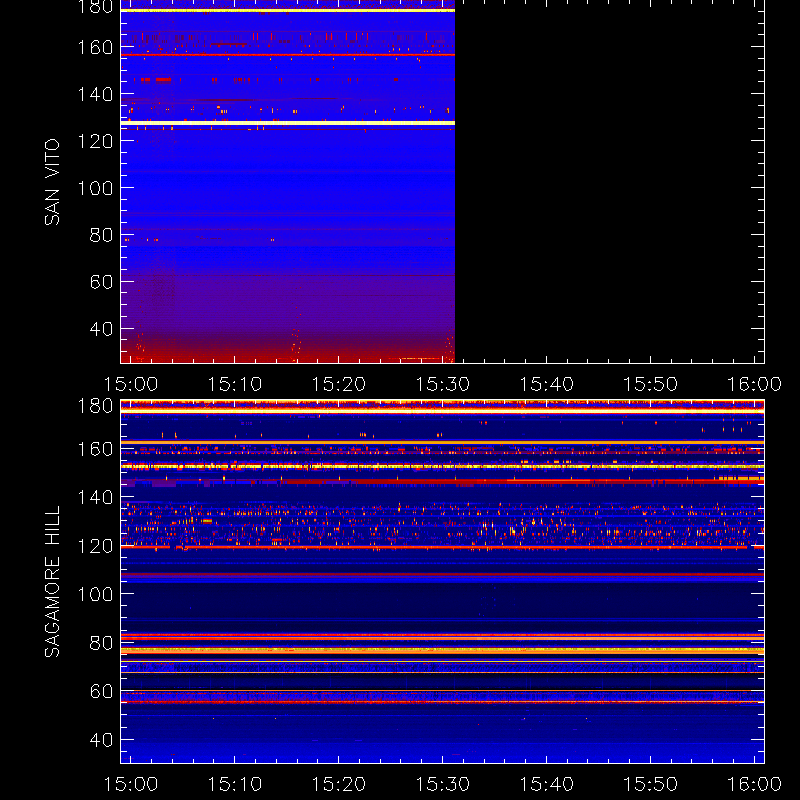Click the SAGAMORE HILL axis label
The width and height of the screenshot is (800, 800).
(52, 582)
